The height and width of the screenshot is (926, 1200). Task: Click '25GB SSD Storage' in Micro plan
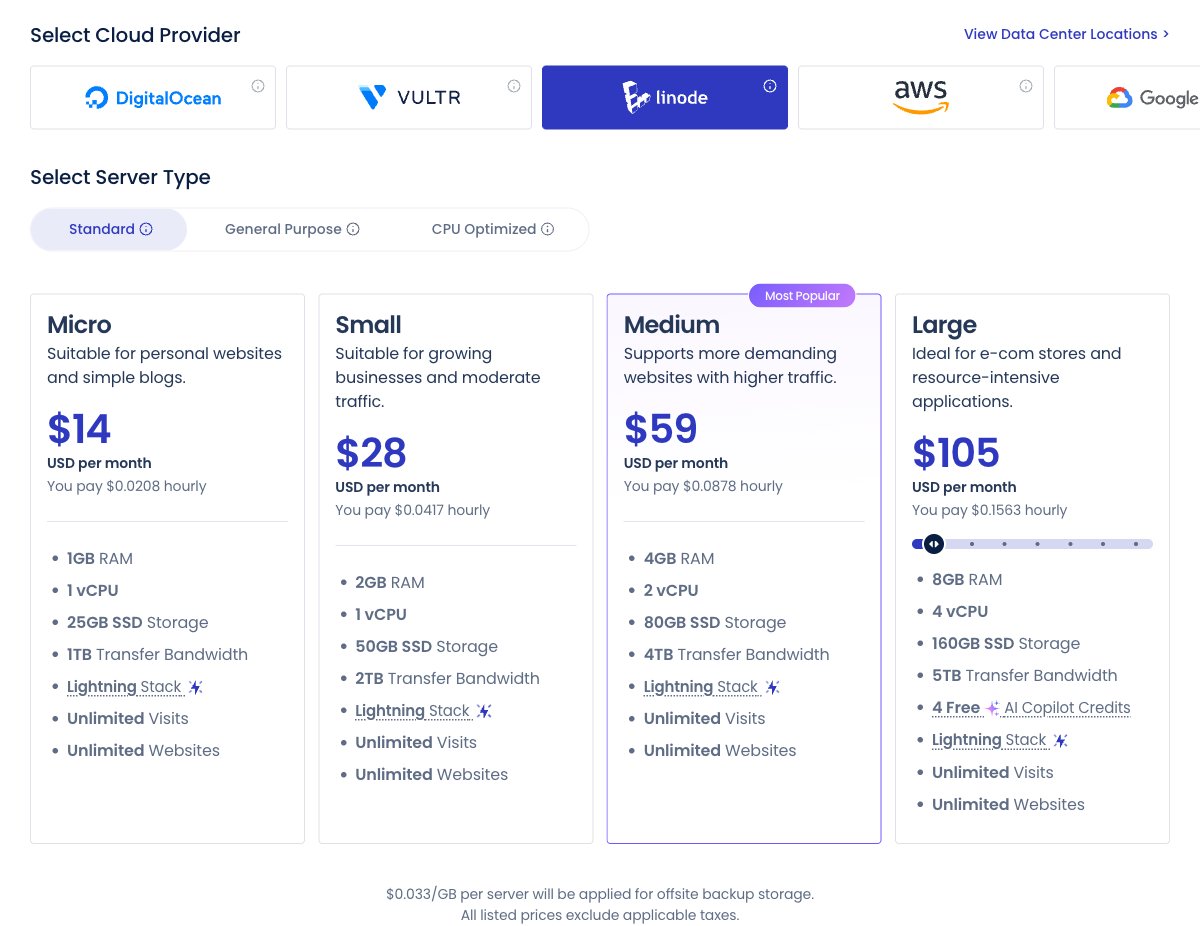pos(138,622)
